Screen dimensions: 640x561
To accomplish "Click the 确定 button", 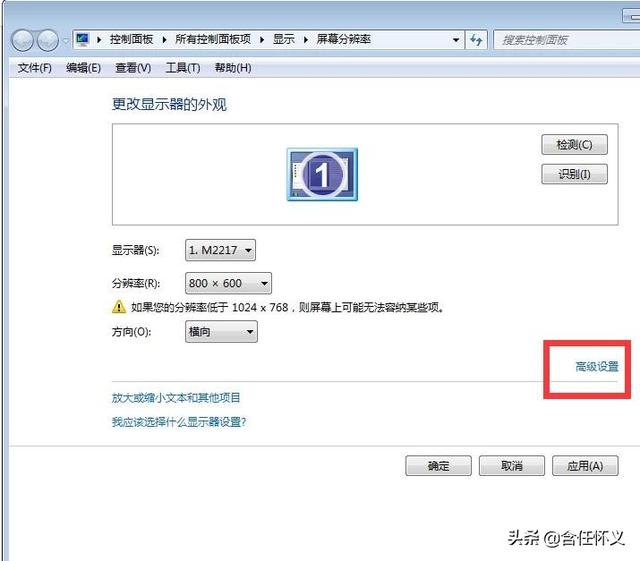I will pyautogui.click(x=438, y=466).
